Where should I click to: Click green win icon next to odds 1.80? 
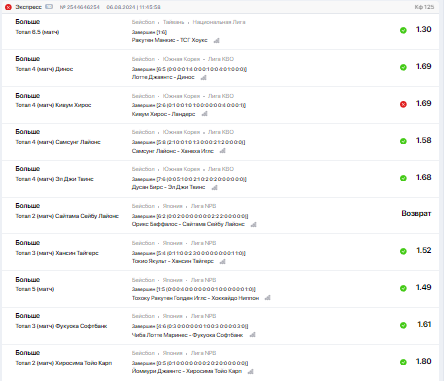(403, 362)
